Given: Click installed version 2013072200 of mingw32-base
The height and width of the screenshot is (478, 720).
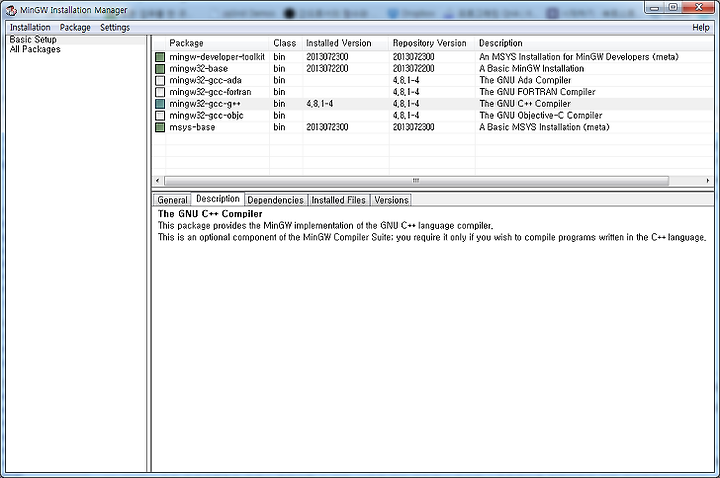Looking at the screenshot, I should (327, 69).
